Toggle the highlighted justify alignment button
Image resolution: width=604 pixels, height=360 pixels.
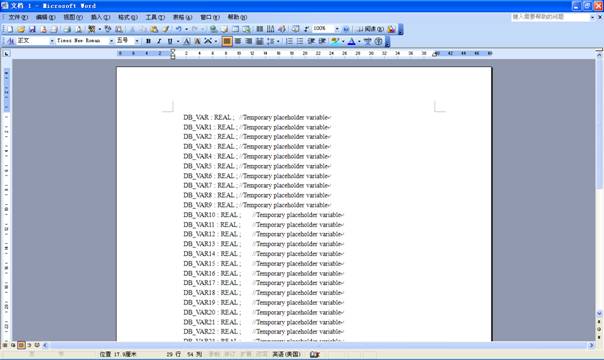tap(227, 41)
